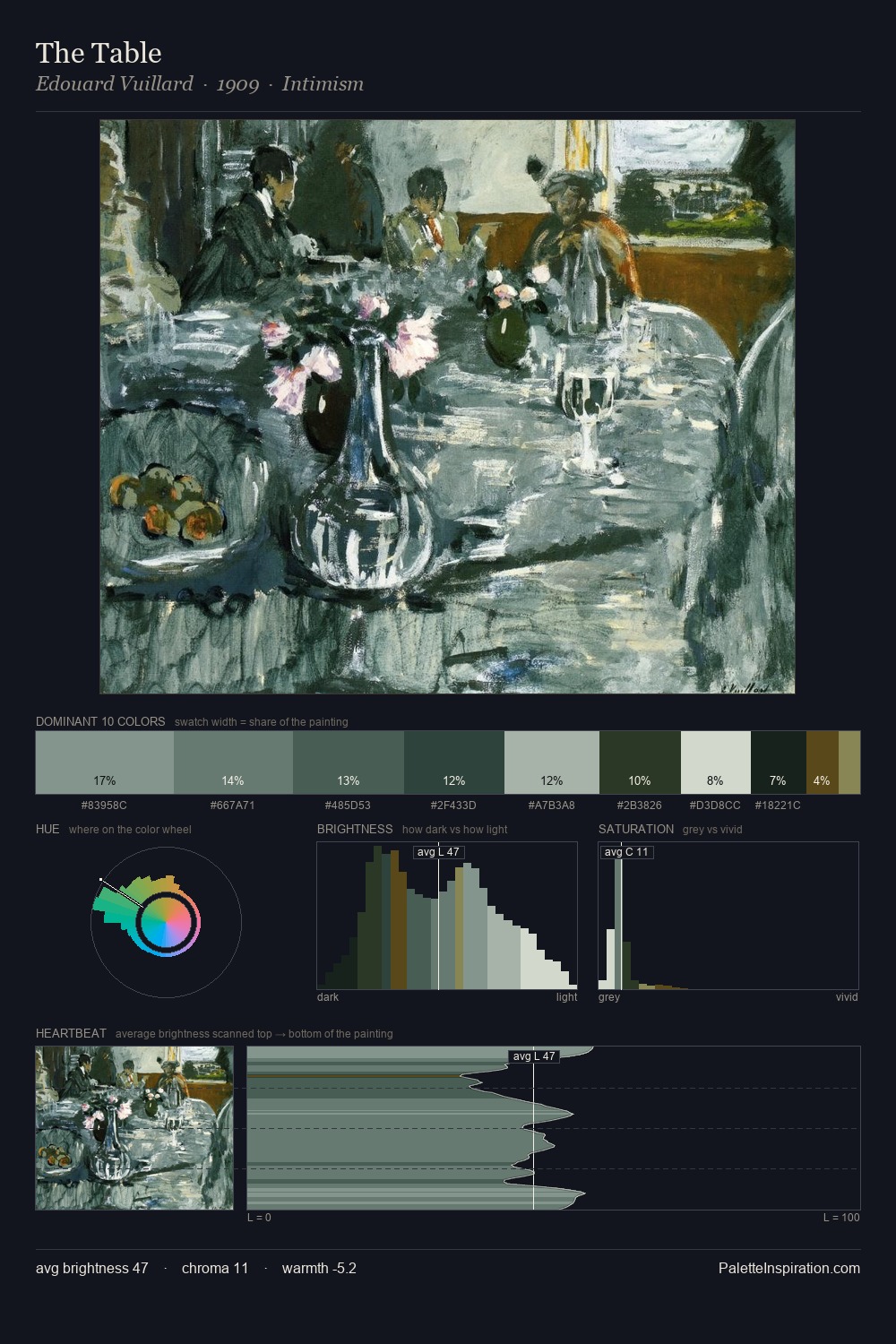Pick the 13% swatch #485D53
The image size is (896, 1344).
[349, 762]
